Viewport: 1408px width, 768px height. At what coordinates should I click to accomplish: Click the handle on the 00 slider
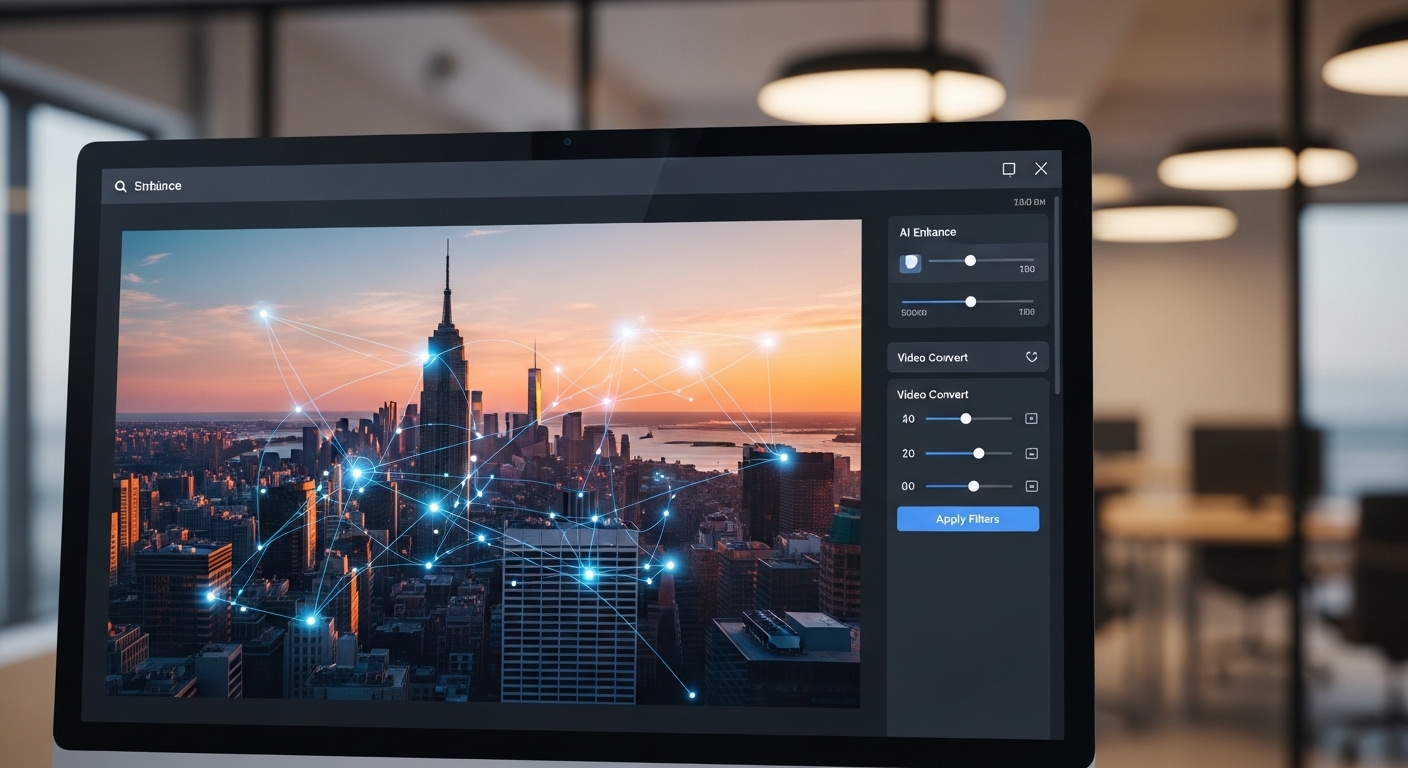click(973, 486)
